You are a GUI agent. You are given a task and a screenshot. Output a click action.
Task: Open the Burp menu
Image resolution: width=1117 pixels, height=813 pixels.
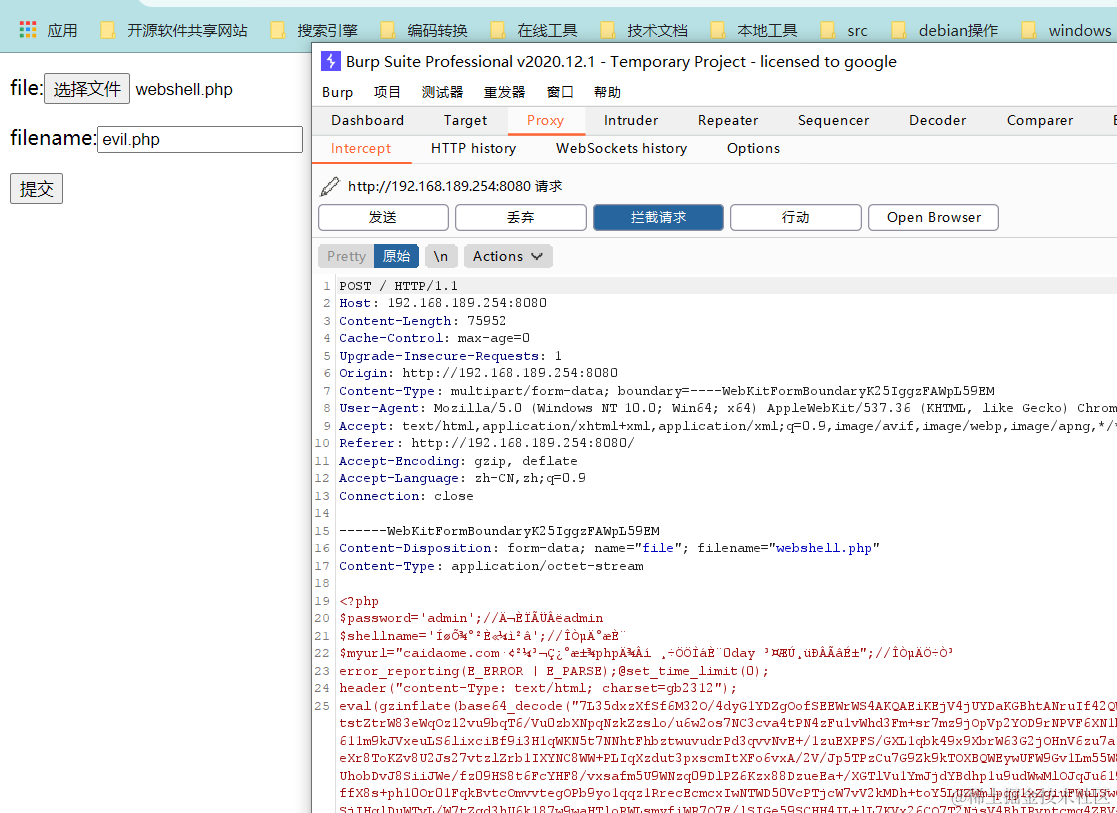coord(337,92)
